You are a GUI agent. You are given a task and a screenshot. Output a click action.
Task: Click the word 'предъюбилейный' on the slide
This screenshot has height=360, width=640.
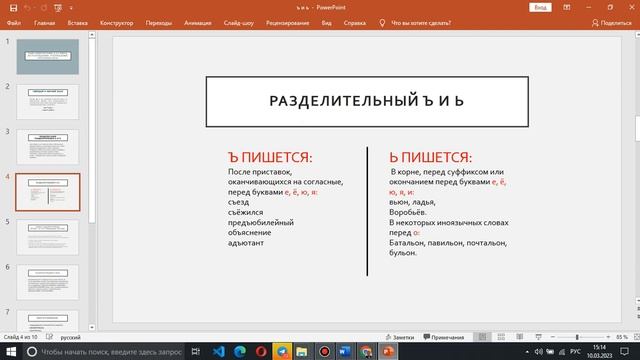261,222
